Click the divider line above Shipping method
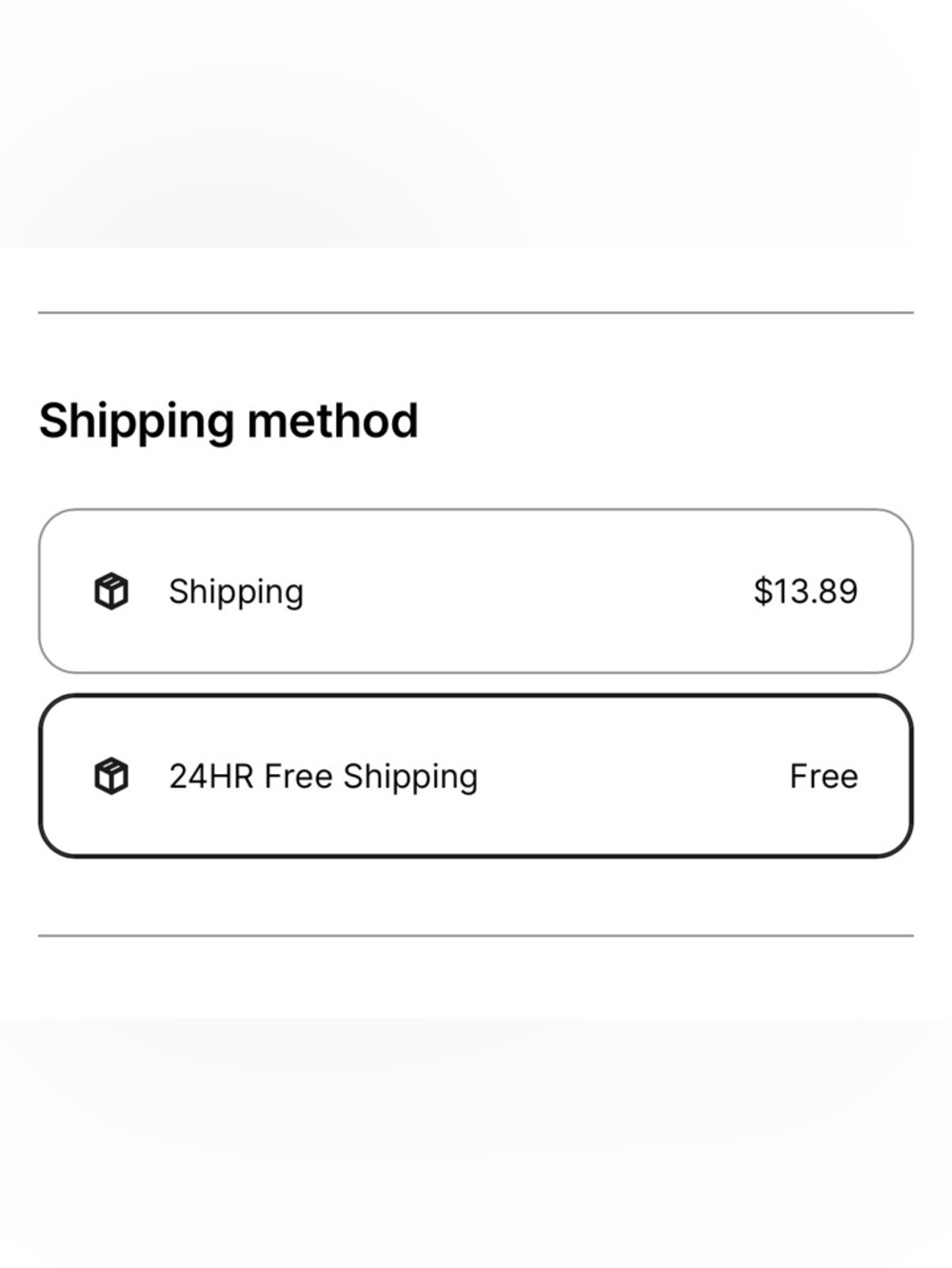Viewport: 952px width, 1268px height. pyautogui.click(x=476, y=310)
